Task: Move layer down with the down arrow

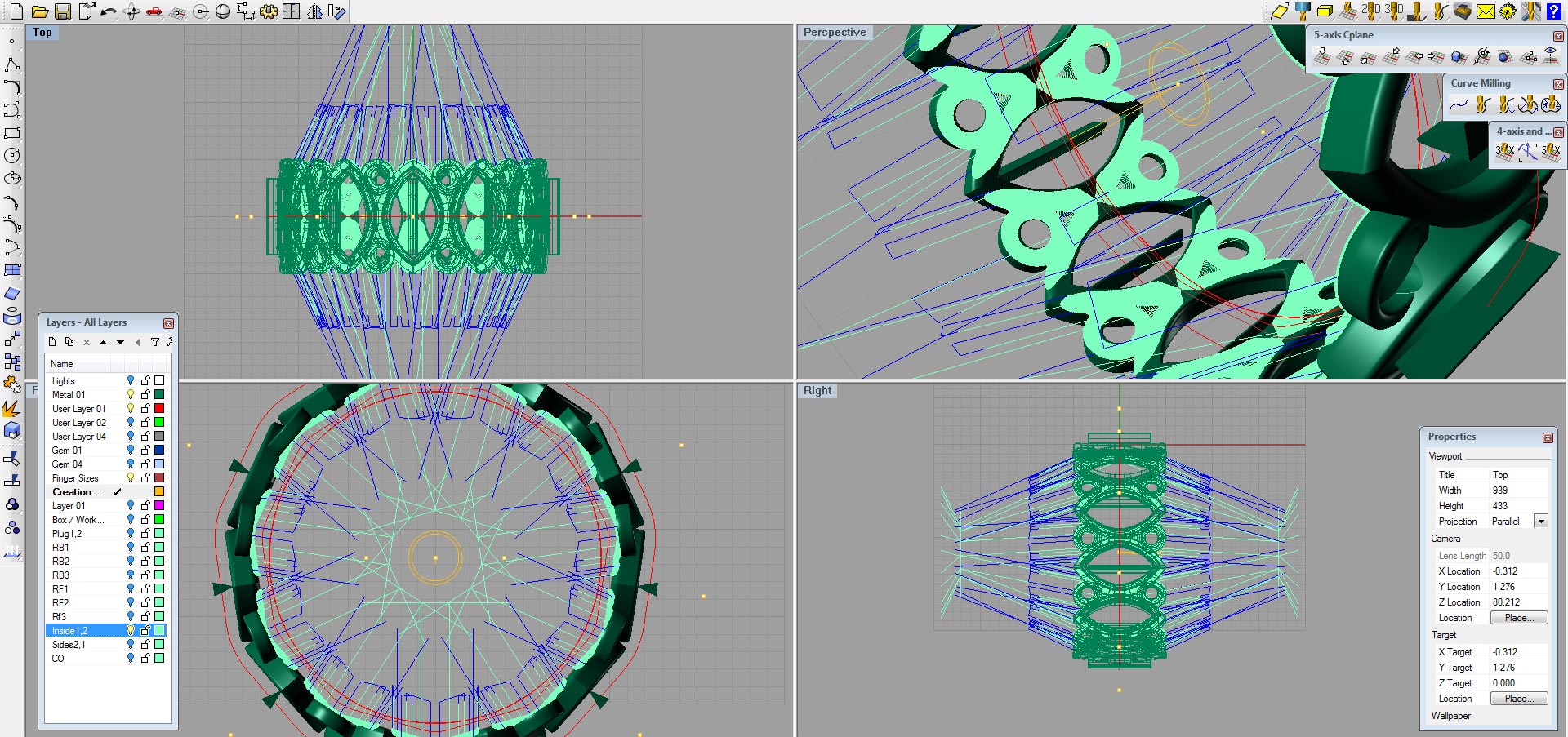Action: pyautogui.click(x=120, y=343)
